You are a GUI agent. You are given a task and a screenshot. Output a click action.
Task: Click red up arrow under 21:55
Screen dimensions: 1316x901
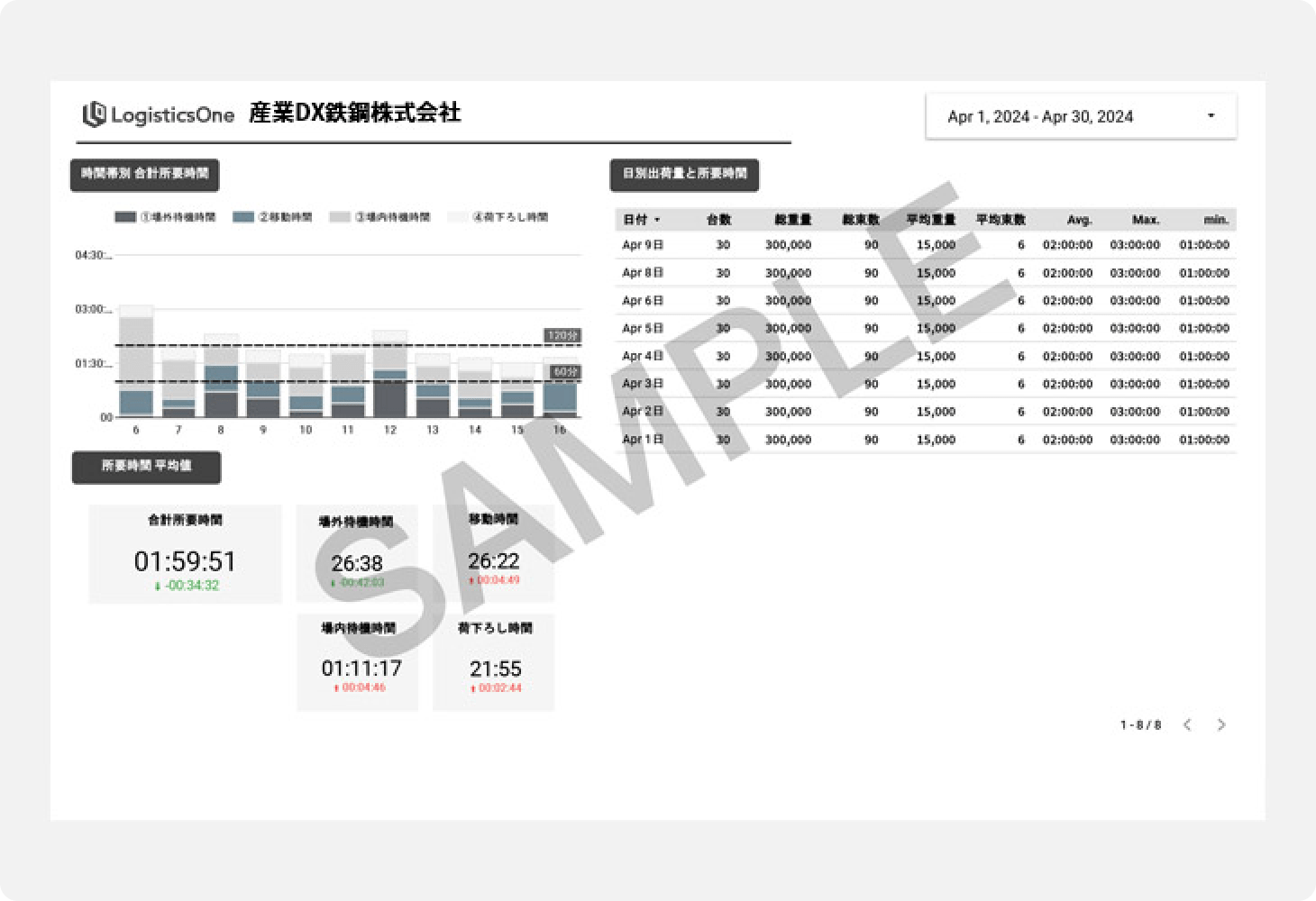coord(471,688)
